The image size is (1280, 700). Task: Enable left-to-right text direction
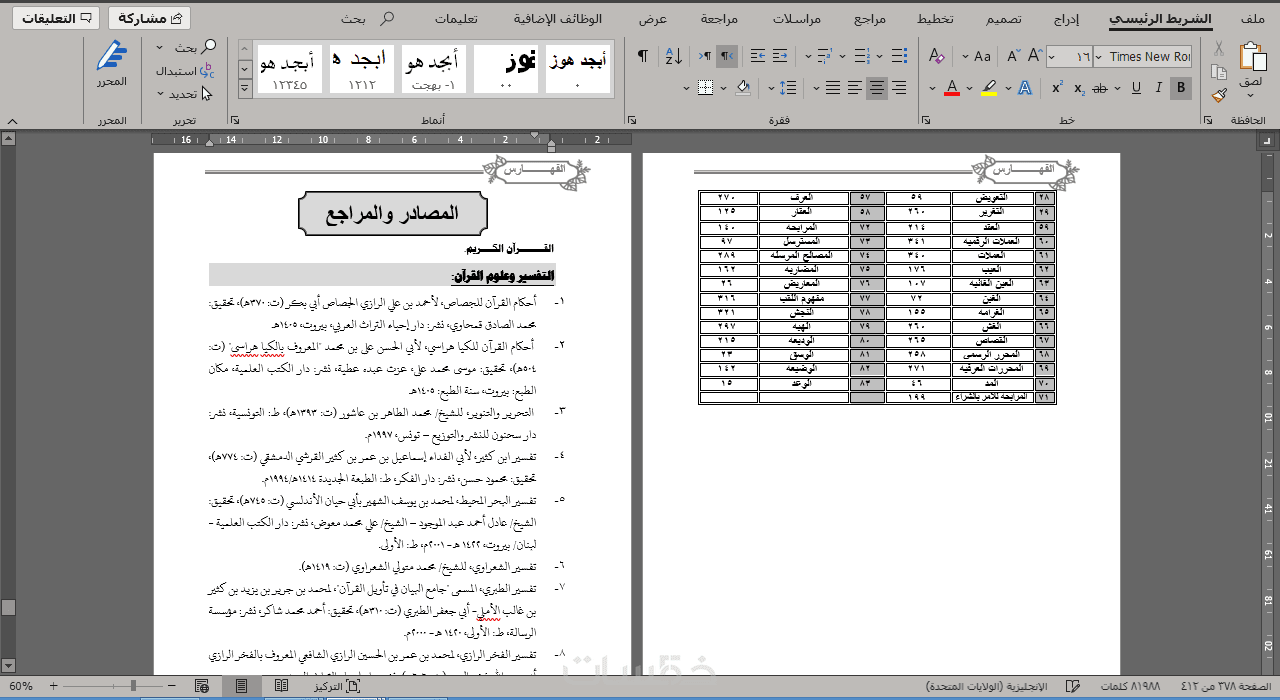pos(705,56)
